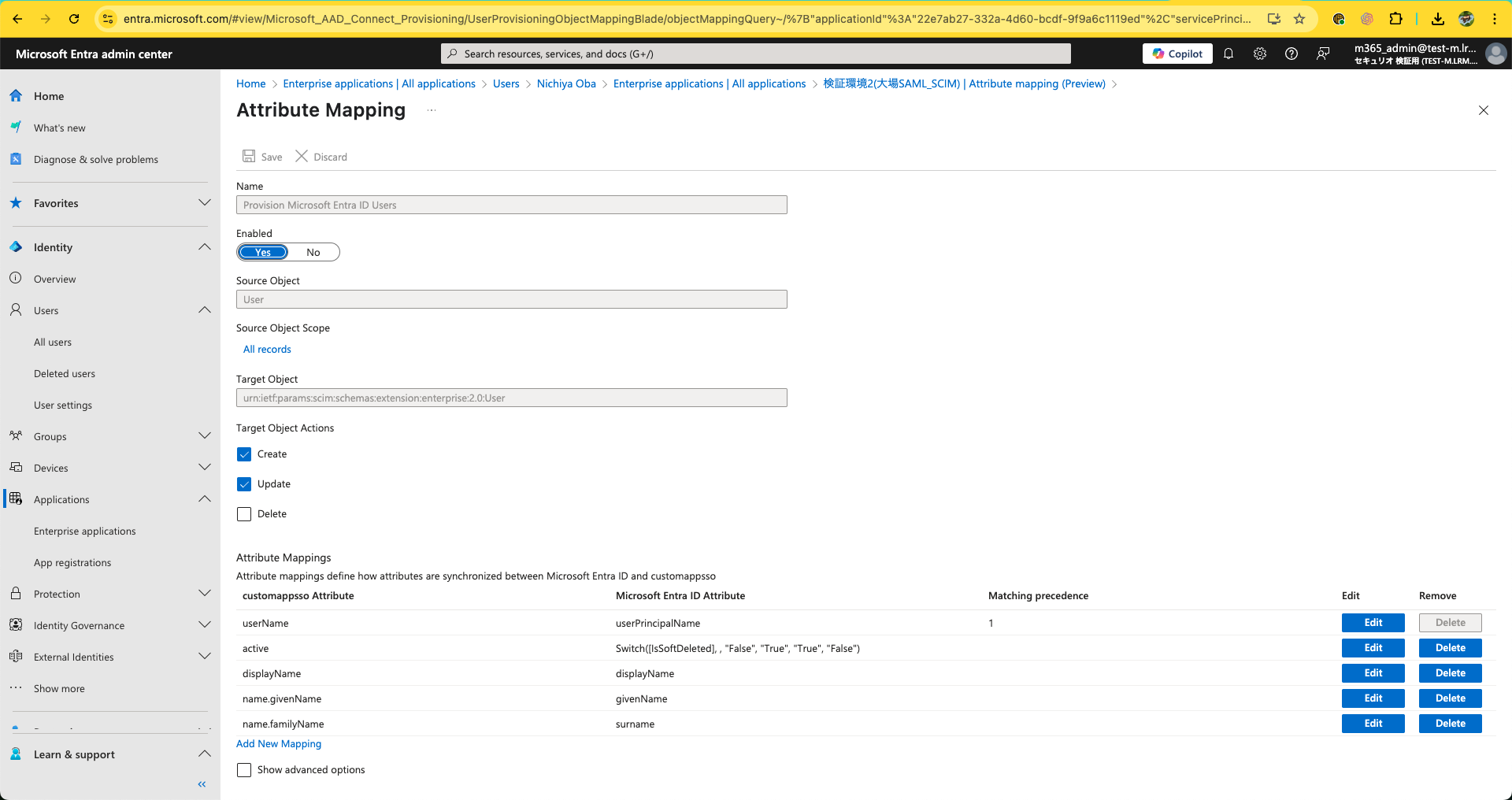Click the search resources field
Viewport: 1512px width, 800px height.
(756, 54)
